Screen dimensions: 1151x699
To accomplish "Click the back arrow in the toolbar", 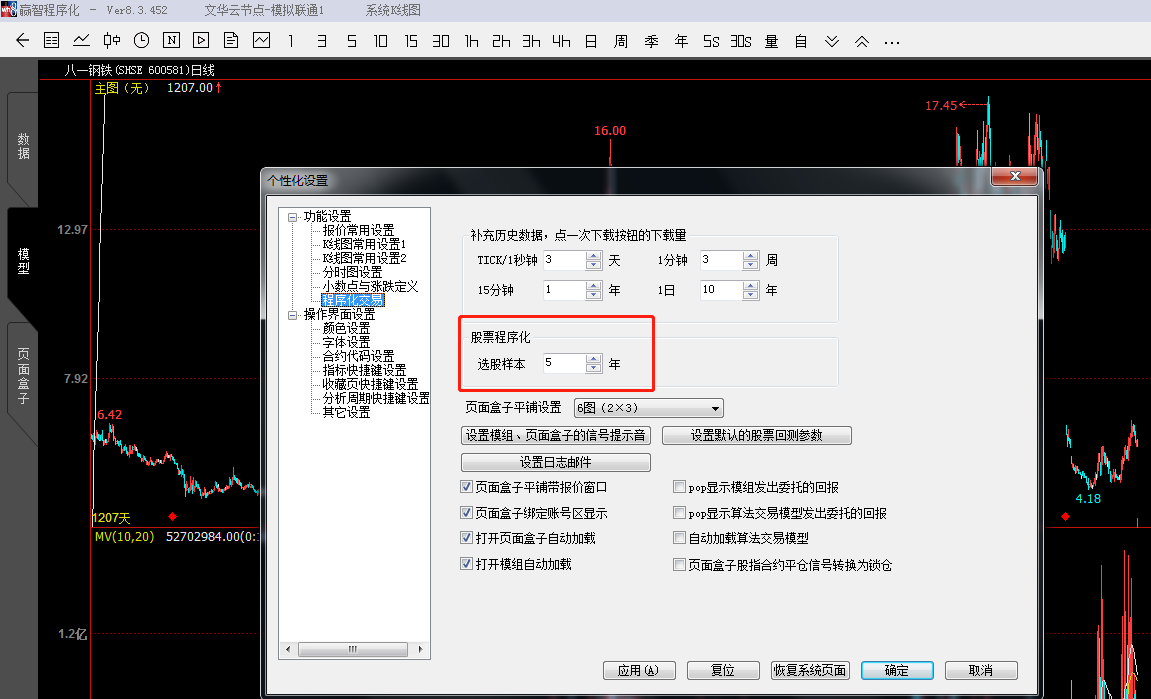I will [x=23, y=41].
